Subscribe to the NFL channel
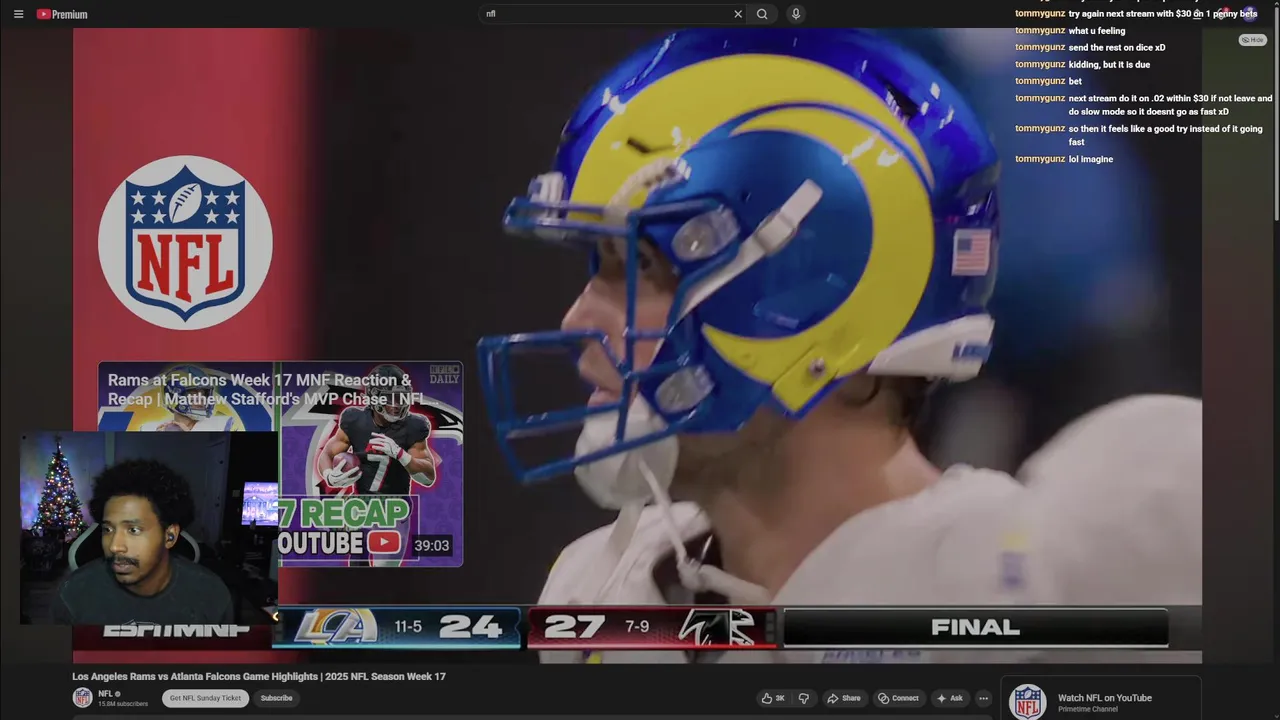The width and height of the screenshot is (1280, 720). (x=276, y=698)
